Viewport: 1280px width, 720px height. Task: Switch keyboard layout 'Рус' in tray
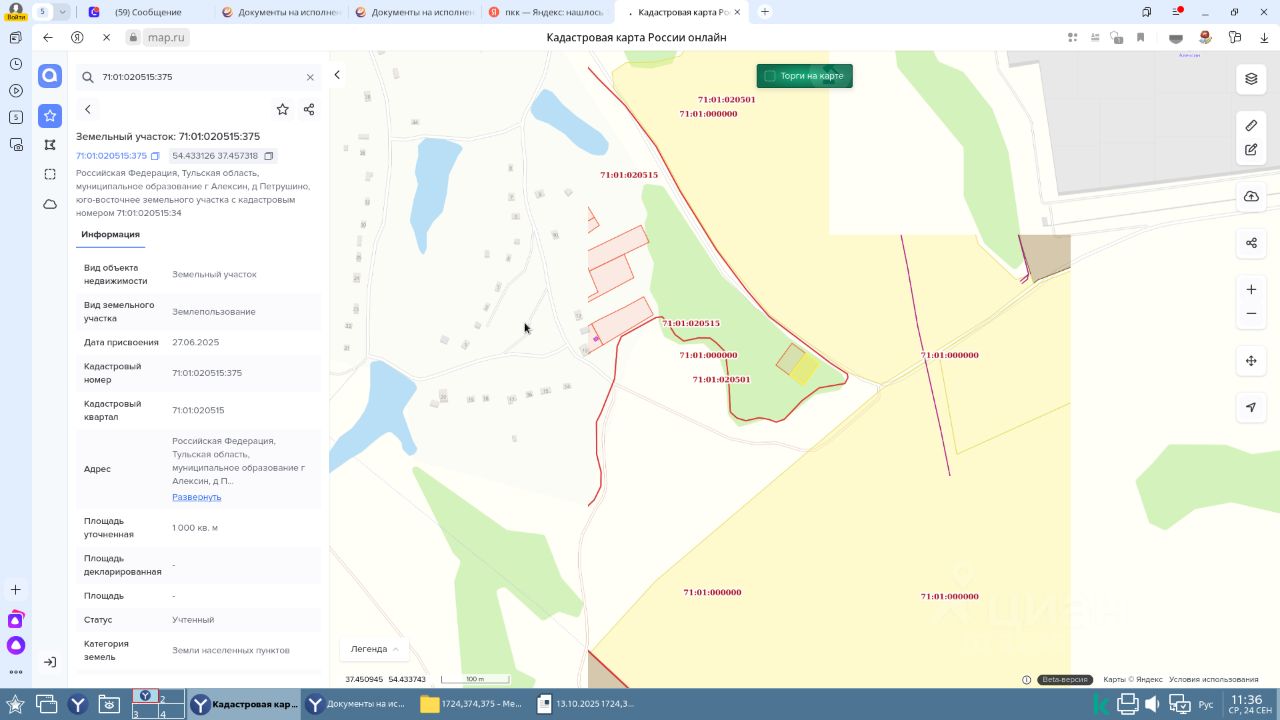1206,705
